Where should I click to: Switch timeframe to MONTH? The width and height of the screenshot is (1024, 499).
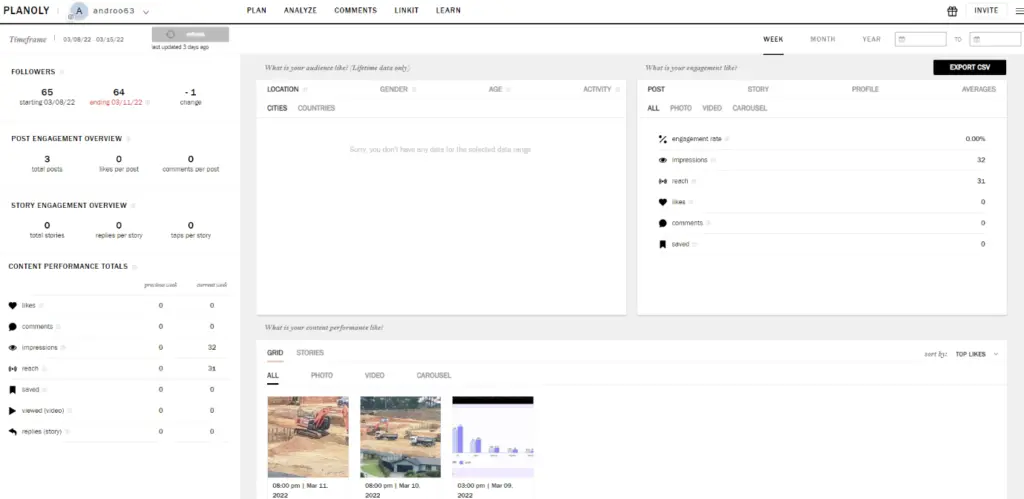tap(822, 39)
